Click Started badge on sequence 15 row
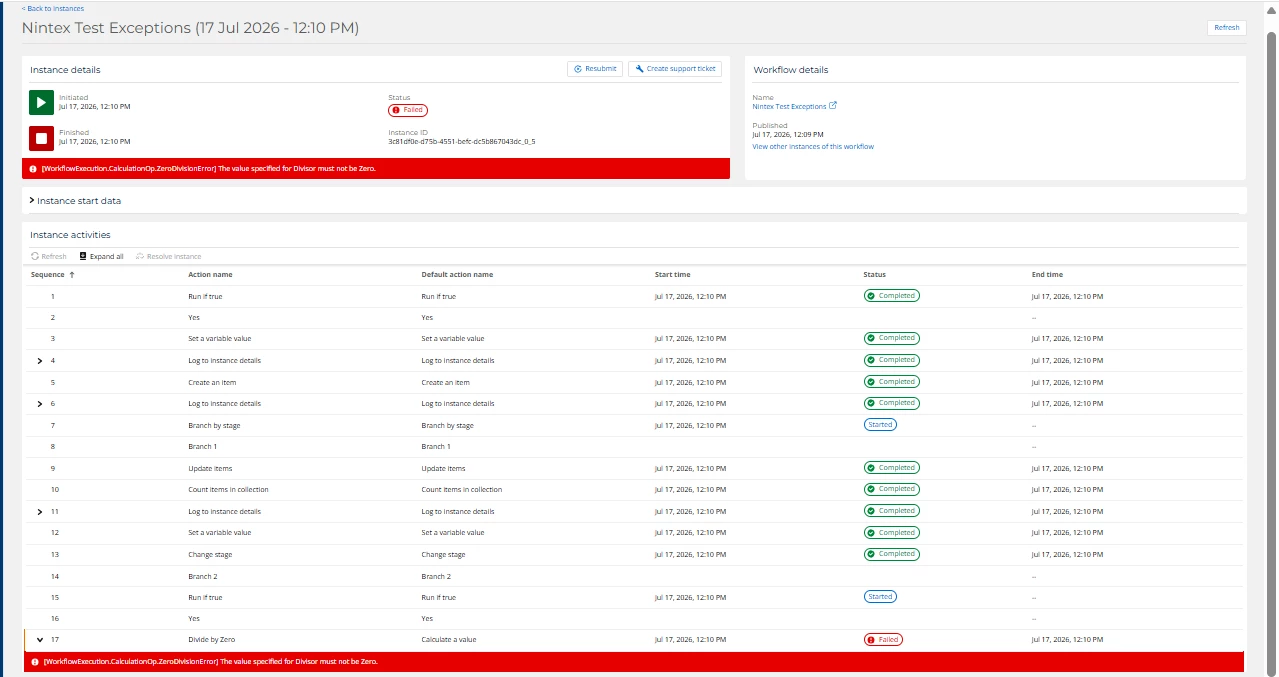The image size is (1279, 677). 880,597
